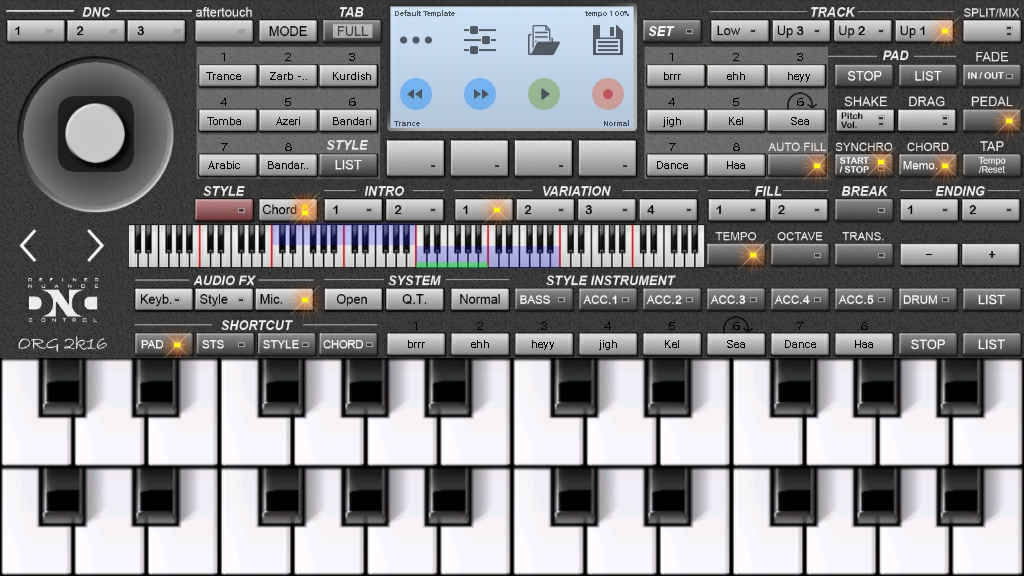The image size is (1024, 576).
Task: Tap the rewind button
Action: 415,94
